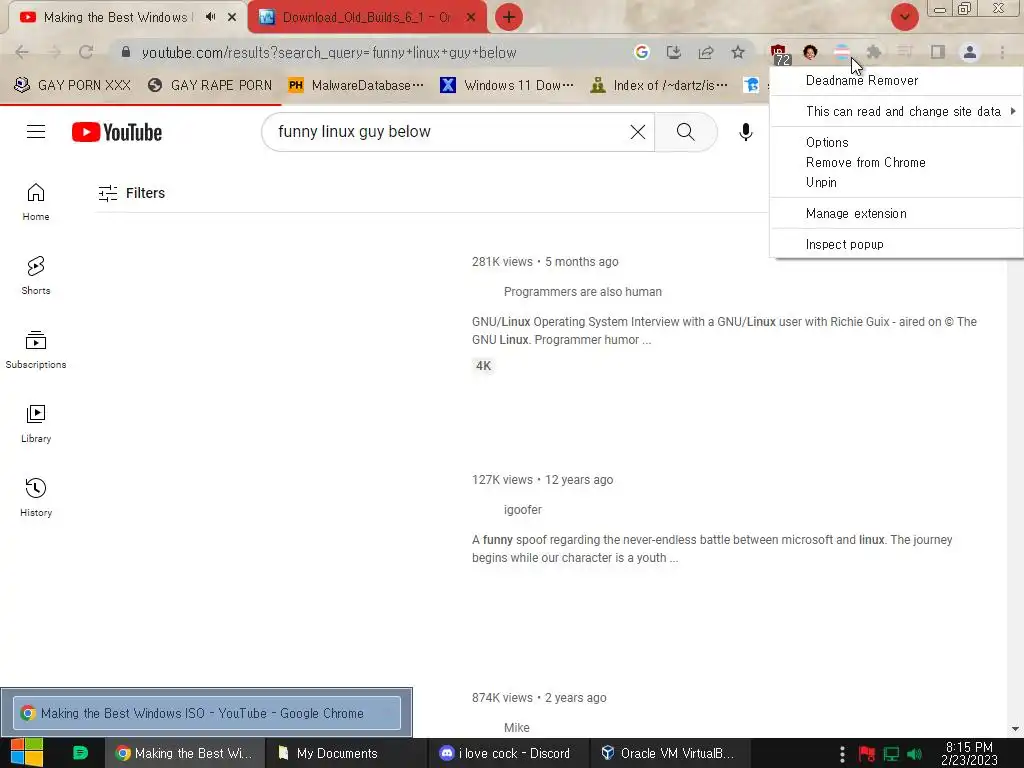Open channel Programmers are also human

click(x=583, y=292)
